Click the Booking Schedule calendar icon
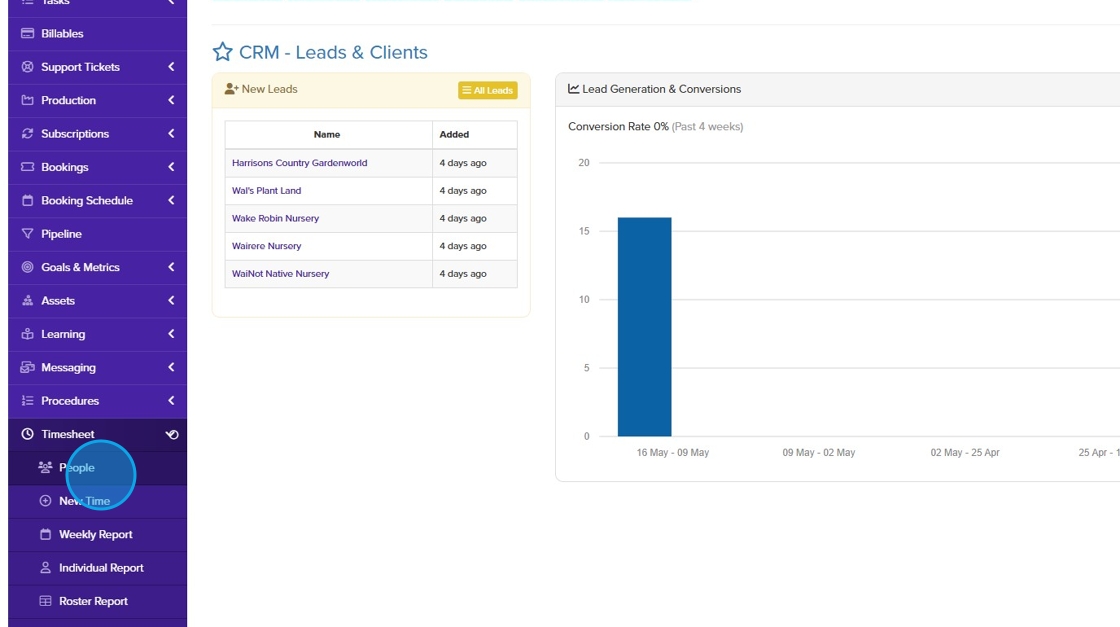Screen dimensions: 1120x627 27,201
